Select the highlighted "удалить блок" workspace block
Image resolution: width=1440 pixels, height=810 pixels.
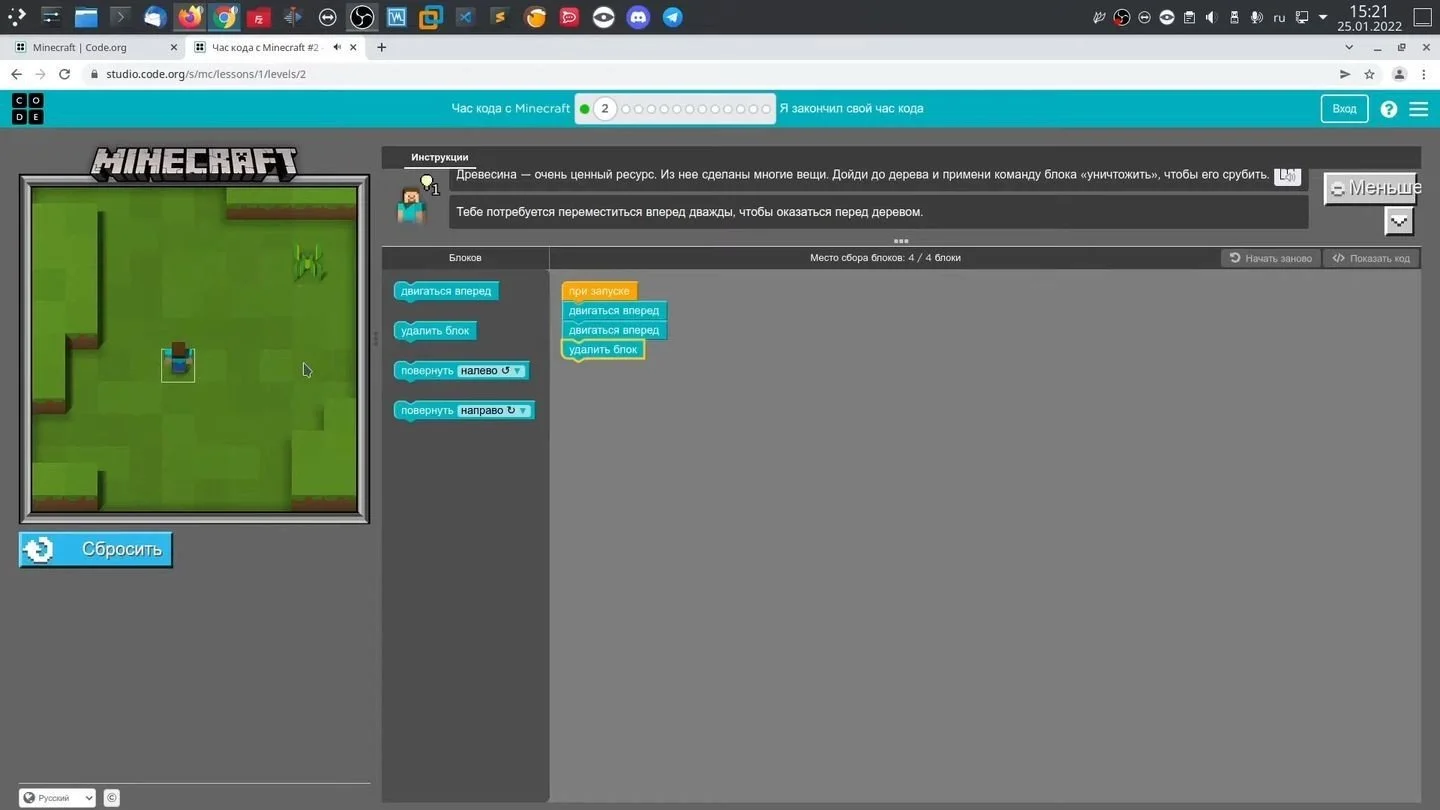point(603,350)
